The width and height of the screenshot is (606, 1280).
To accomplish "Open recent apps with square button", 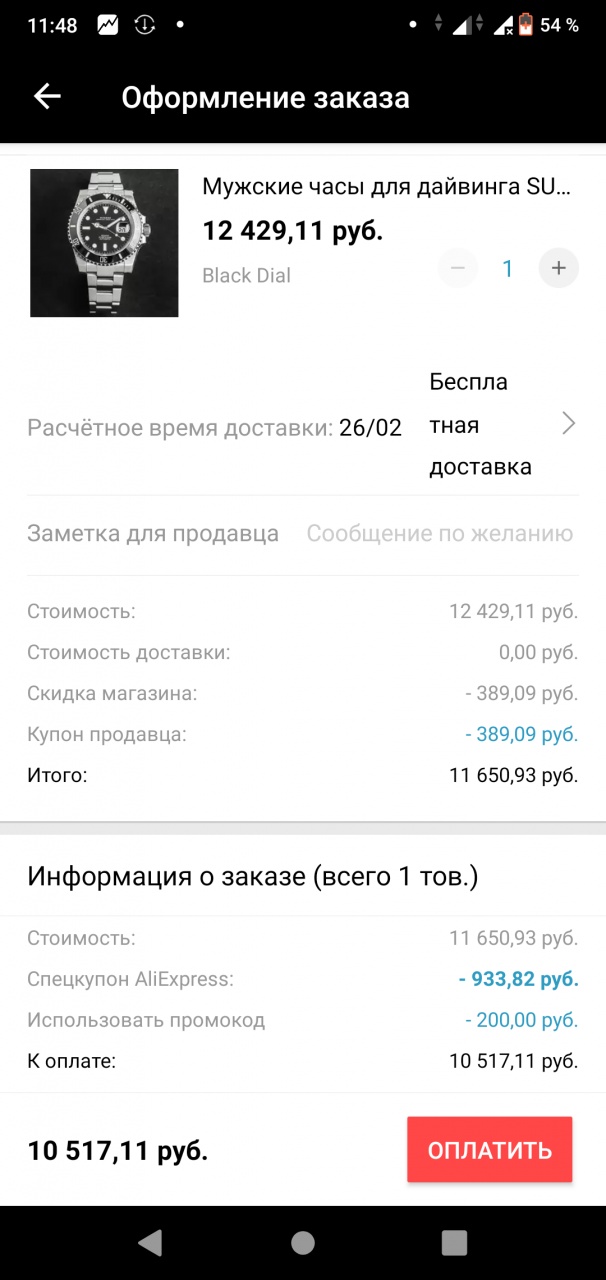I will (x=454, y=1242).
